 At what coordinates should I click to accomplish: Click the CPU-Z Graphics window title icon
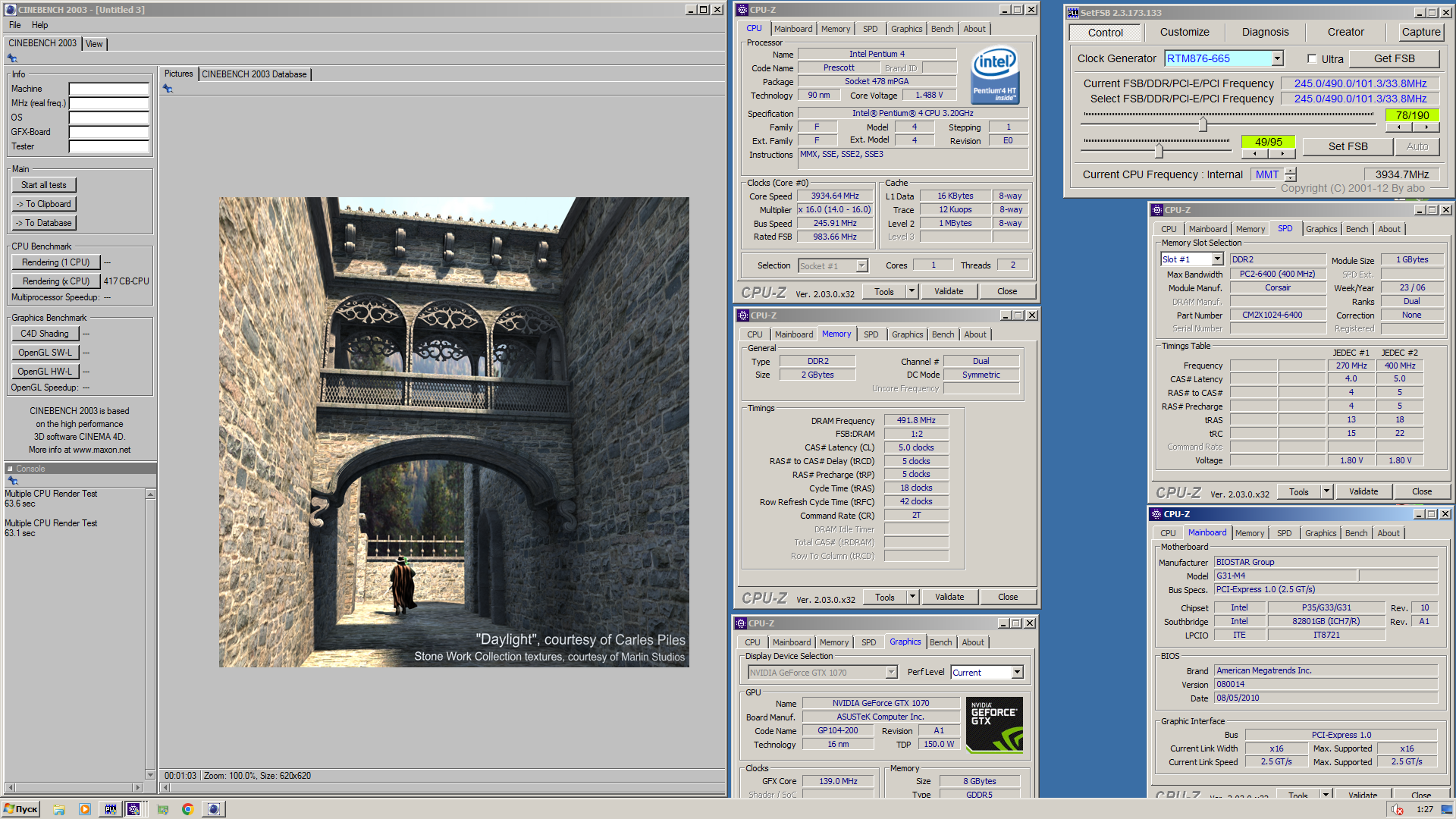[x=742, y=623]
